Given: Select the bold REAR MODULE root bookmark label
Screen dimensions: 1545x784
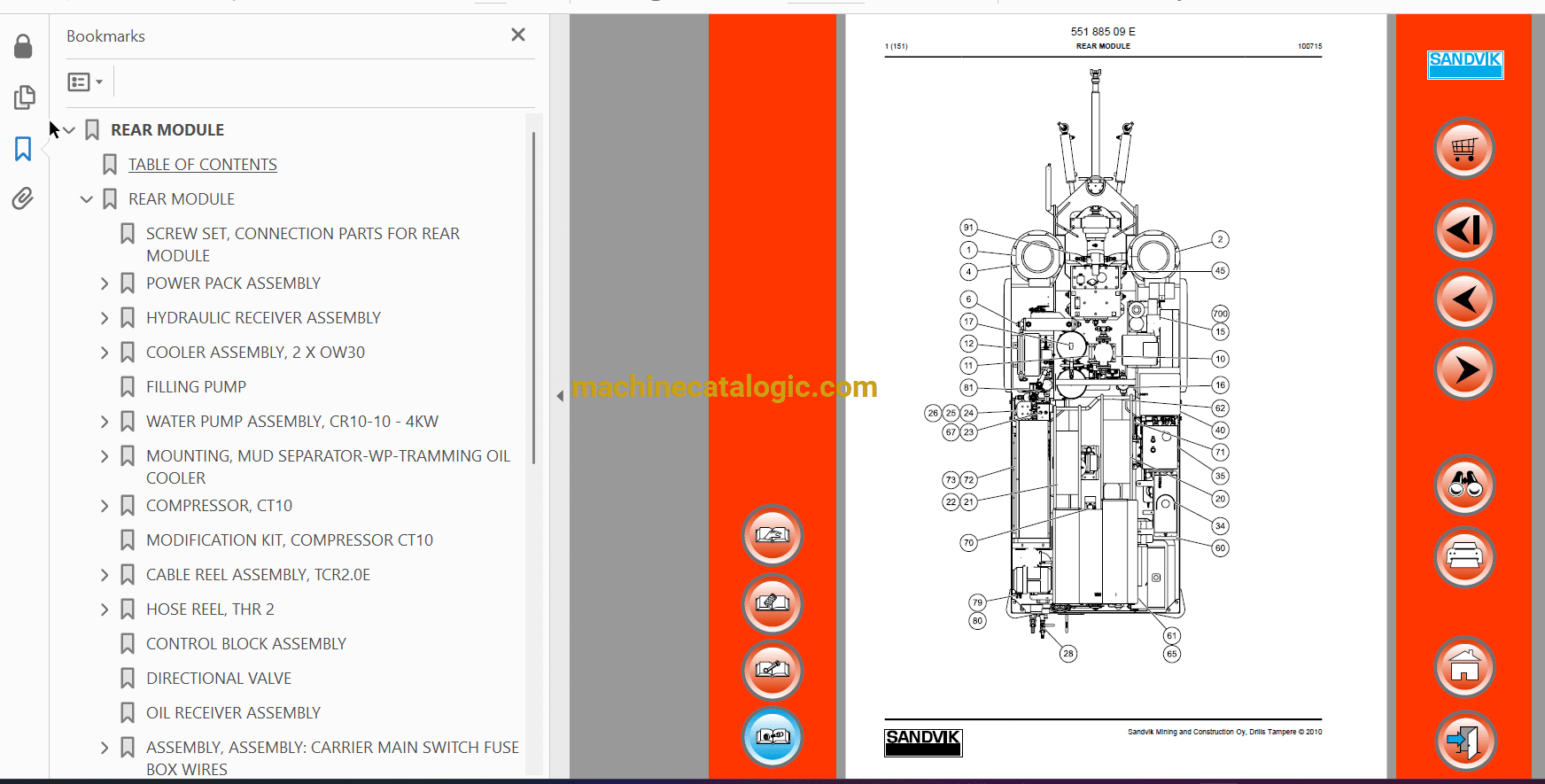Looking at the screenshot, I should pos(167,130).
